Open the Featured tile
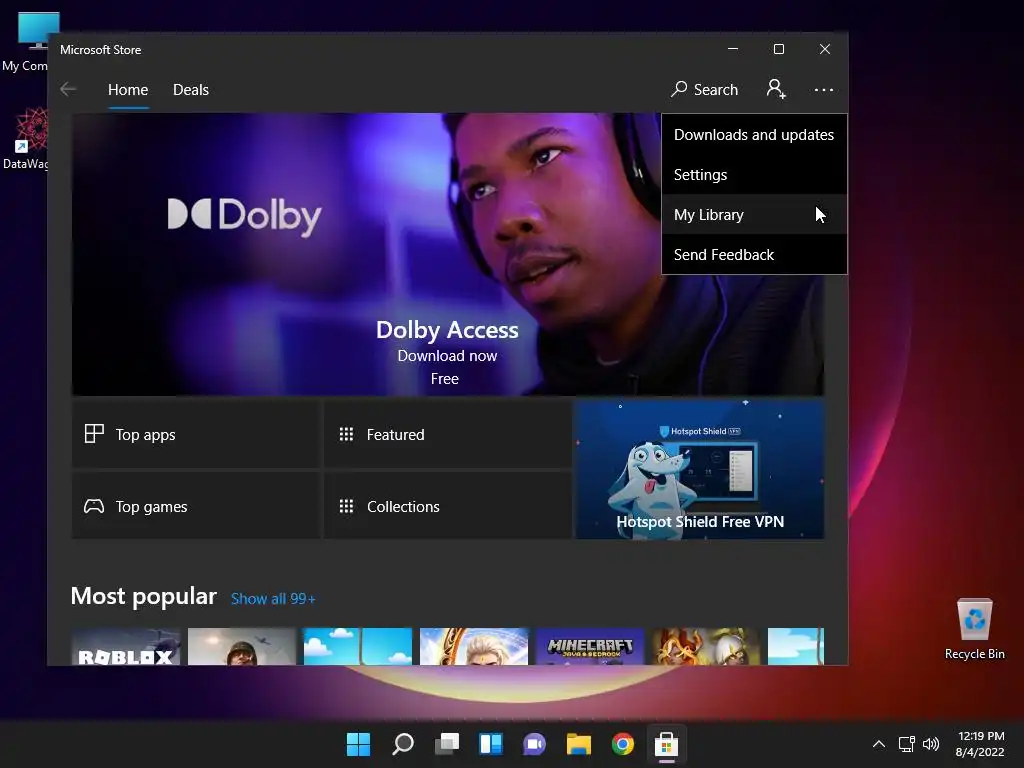 tap(447, 434)
